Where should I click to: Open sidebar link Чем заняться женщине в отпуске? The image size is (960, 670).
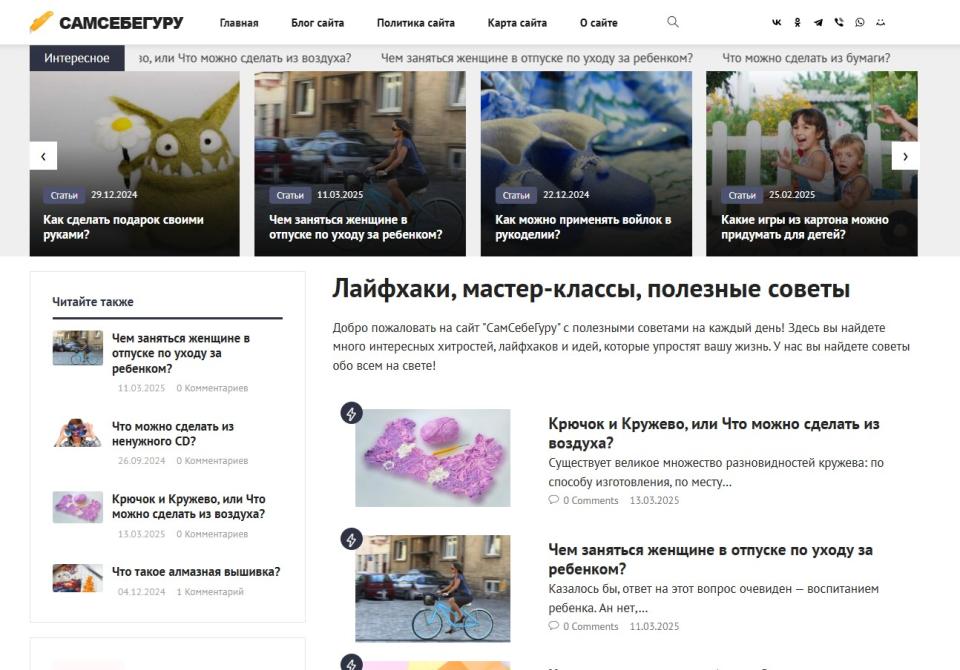[181, 353]
